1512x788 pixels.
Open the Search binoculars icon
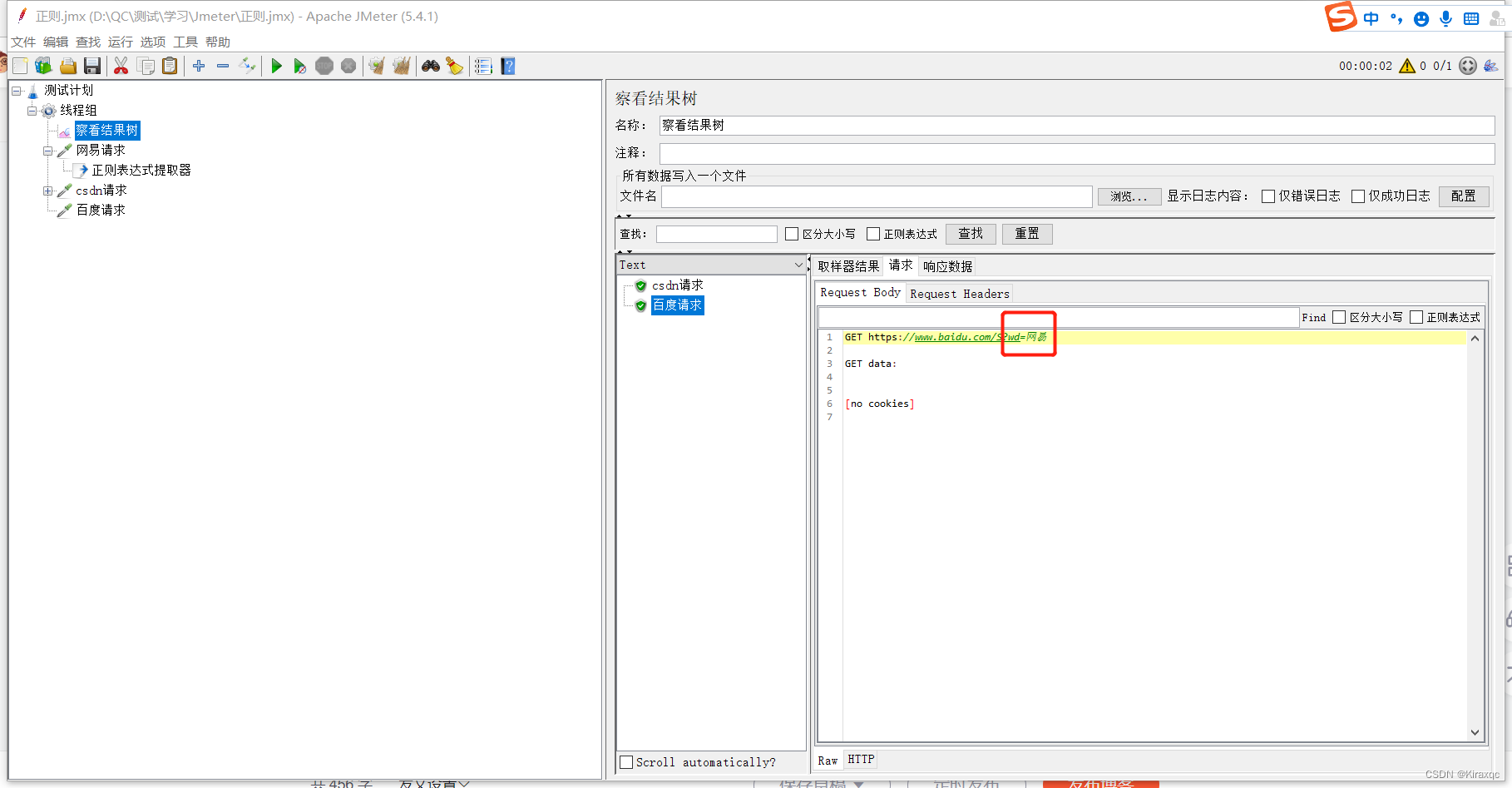point(430,66)
